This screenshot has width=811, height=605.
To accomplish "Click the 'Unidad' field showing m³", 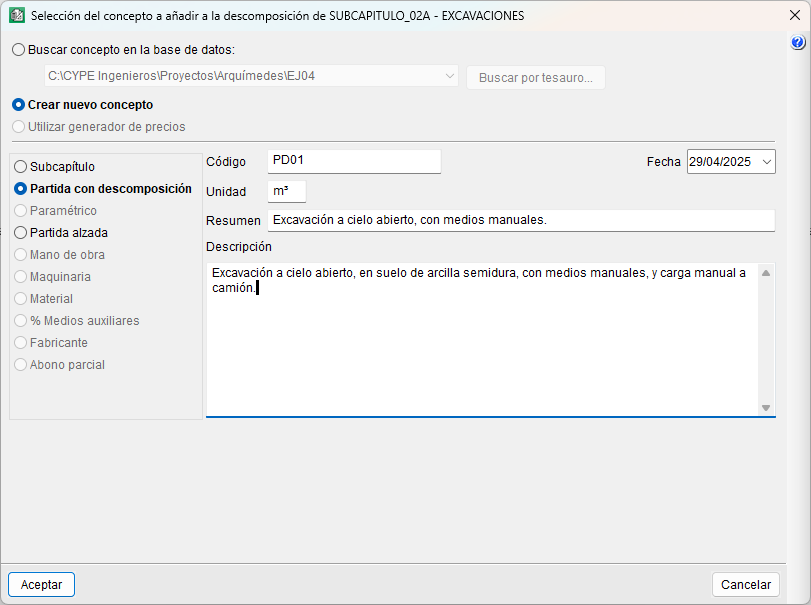I will [287, 191].
